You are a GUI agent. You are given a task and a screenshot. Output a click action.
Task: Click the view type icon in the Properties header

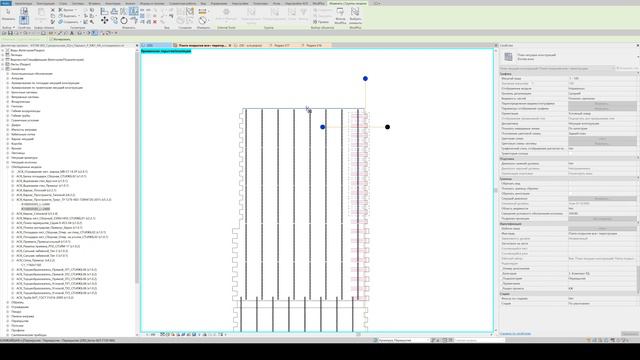pos(508,57)
